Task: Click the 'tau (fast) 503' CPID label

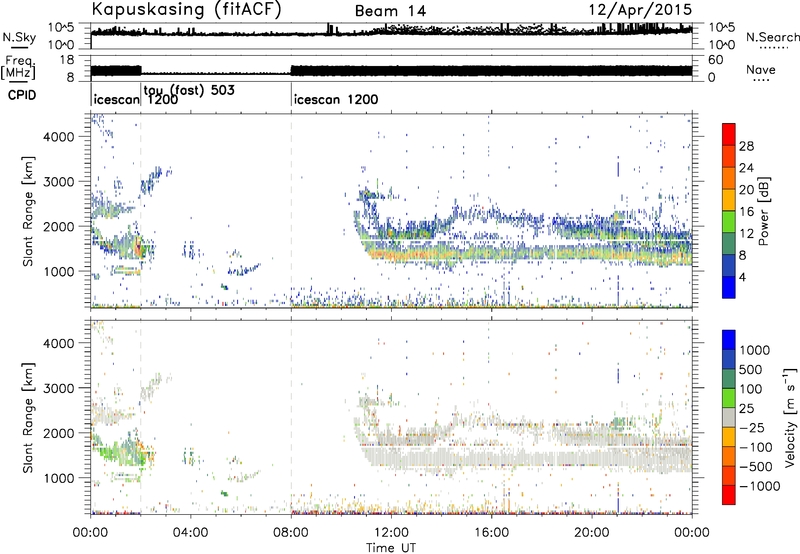Action: (x=189, y=90)
